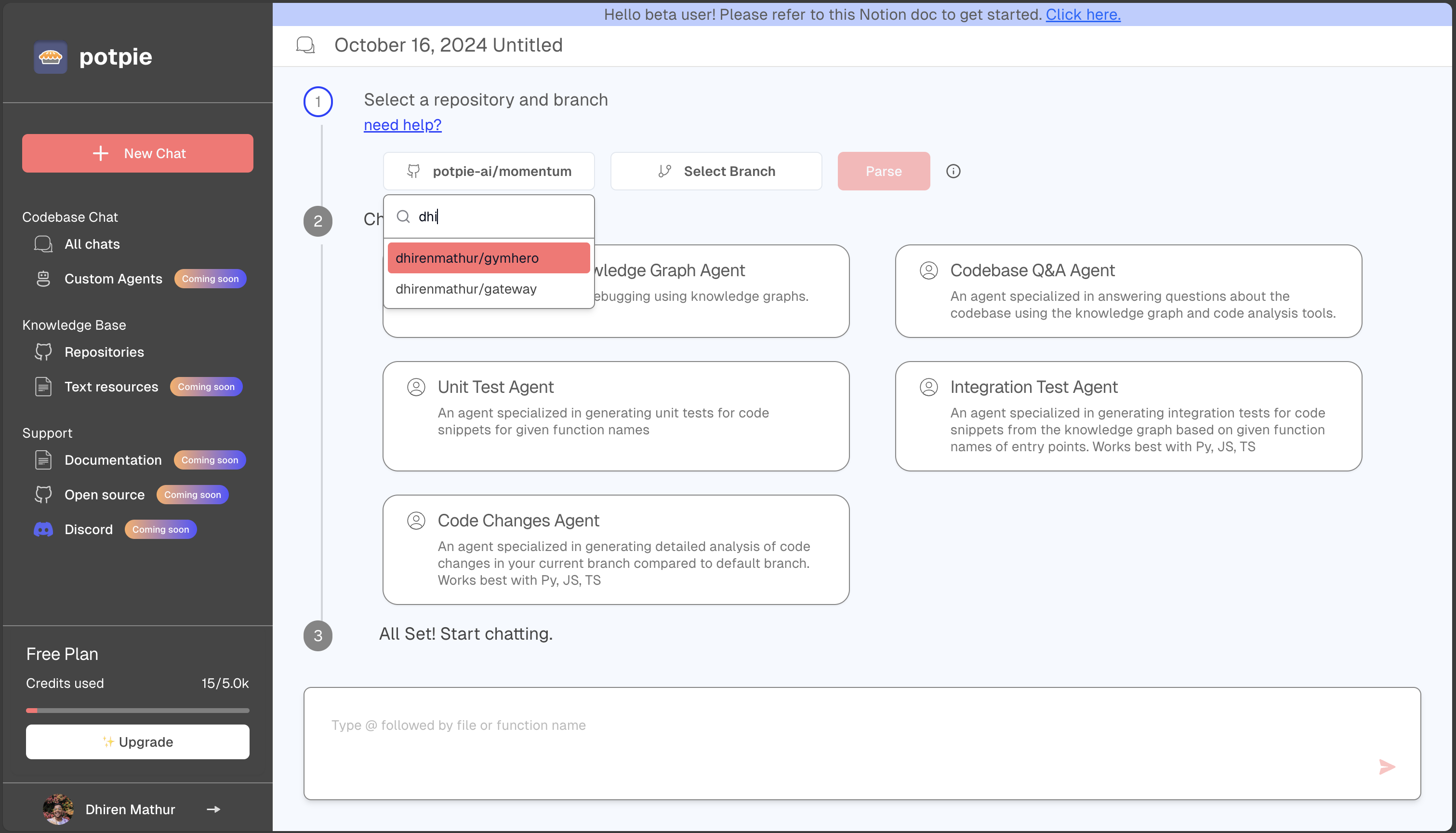The image size is (1456, 833).
Task: Select the Integration Test Agent
Action: [x=1129, y=416]
